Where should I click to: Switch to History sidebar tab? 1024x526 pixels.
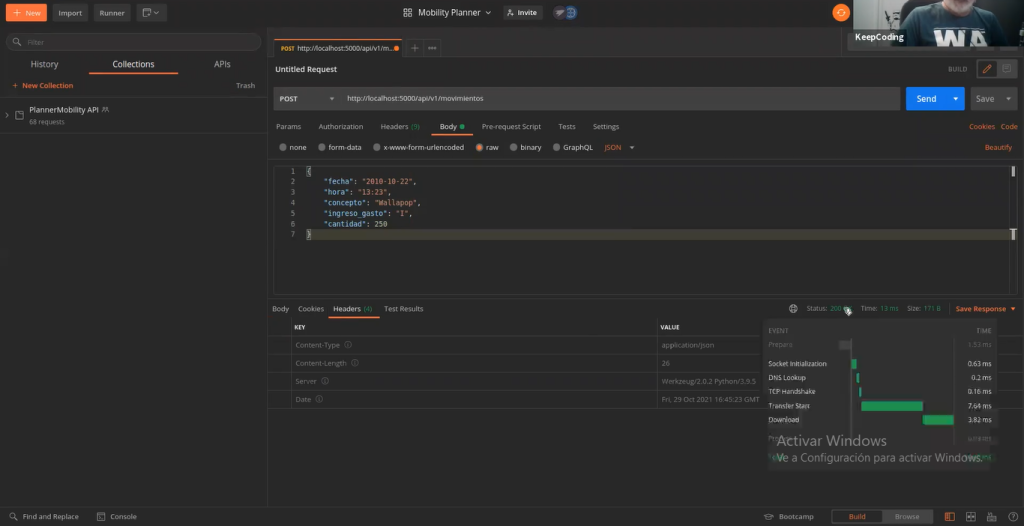pos(44,64)
